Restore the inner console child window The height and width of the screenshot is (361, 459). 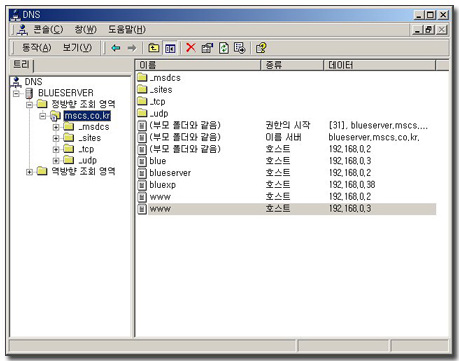[430, 30]
